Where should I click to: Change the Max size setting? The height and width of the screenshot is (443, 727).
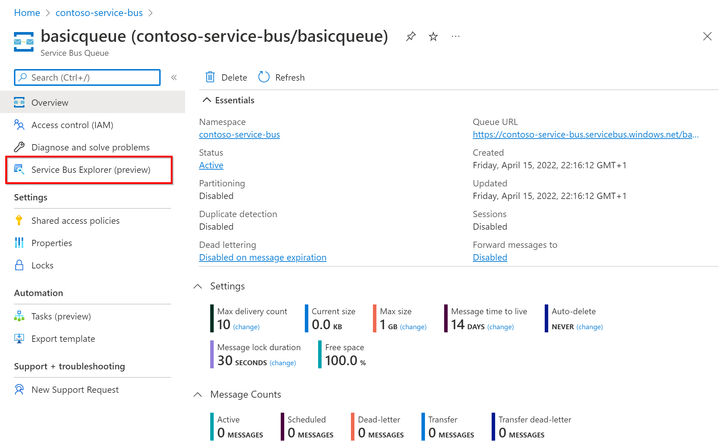coord(413,327)
